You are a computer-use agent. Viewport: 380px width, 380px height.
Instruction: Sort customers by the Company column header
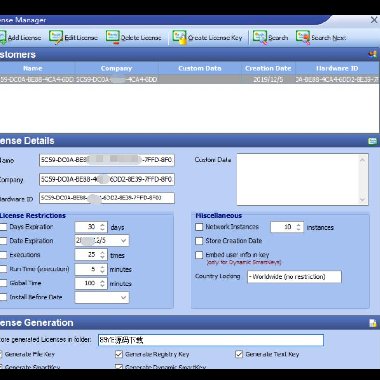click(x=116, y=68)
